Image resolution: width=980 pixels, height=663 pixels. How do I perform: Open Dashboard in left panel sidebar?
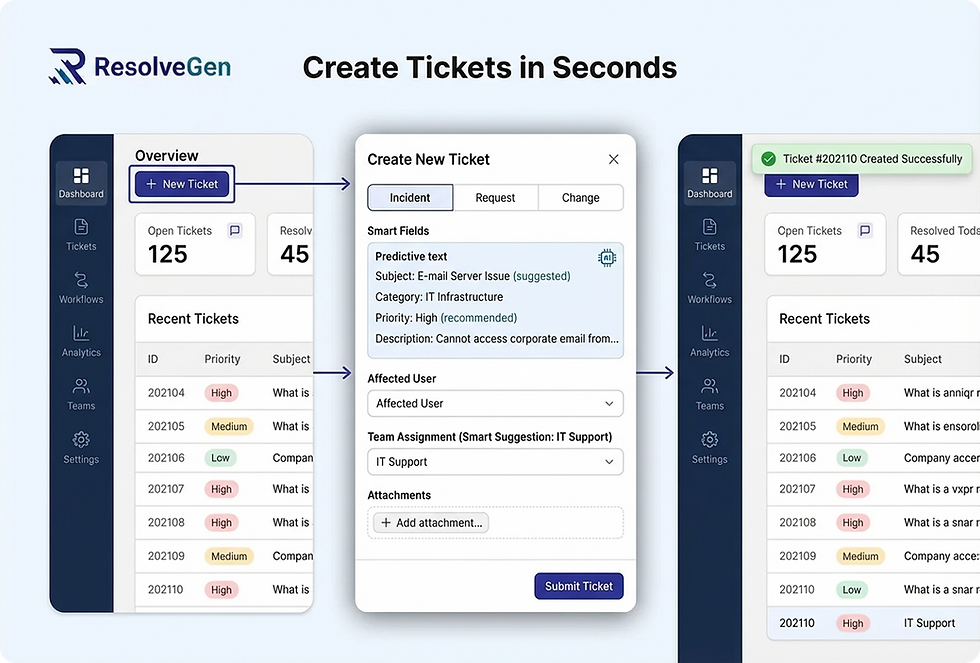(81, 182)
